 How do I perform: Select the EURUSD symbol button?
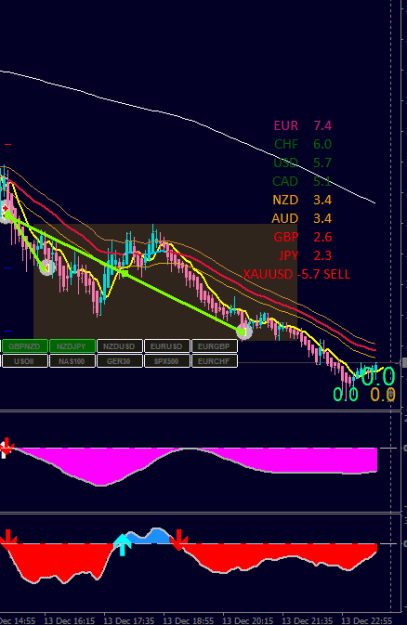167,346
